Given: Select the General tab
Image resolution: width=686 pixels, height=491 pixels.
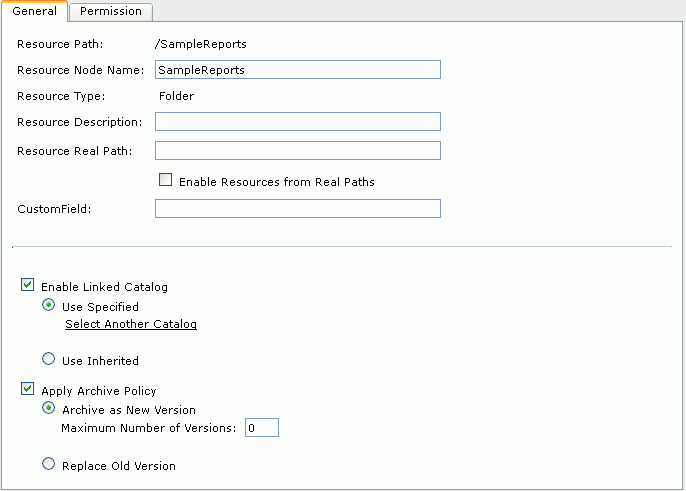Looking at the screenshot, I should [34, 11].
